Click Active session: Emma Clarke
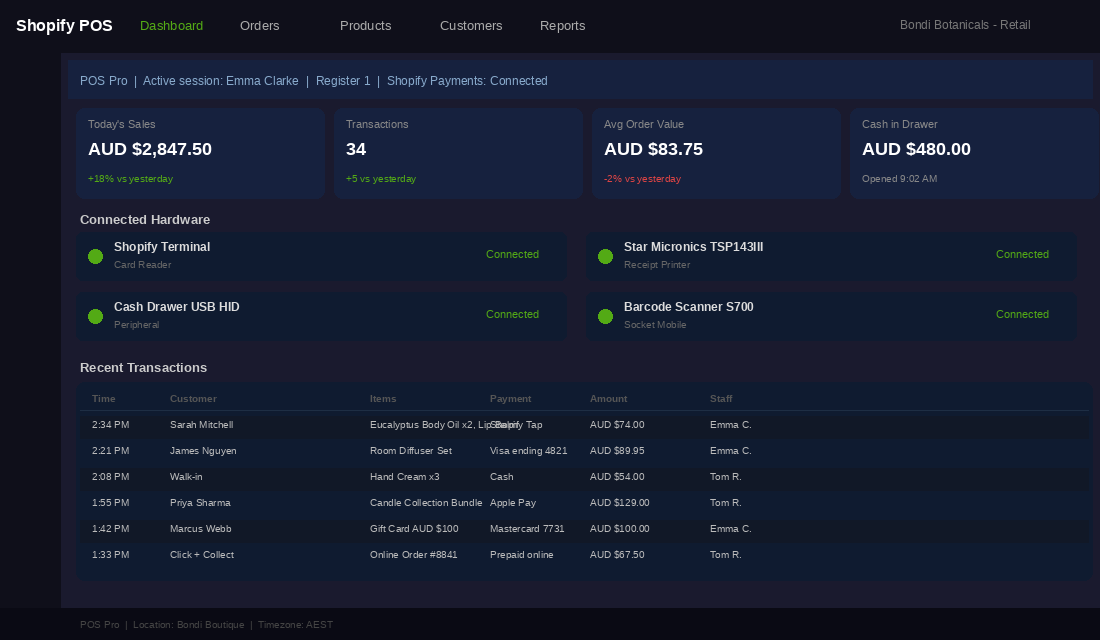 click(220, 81)
